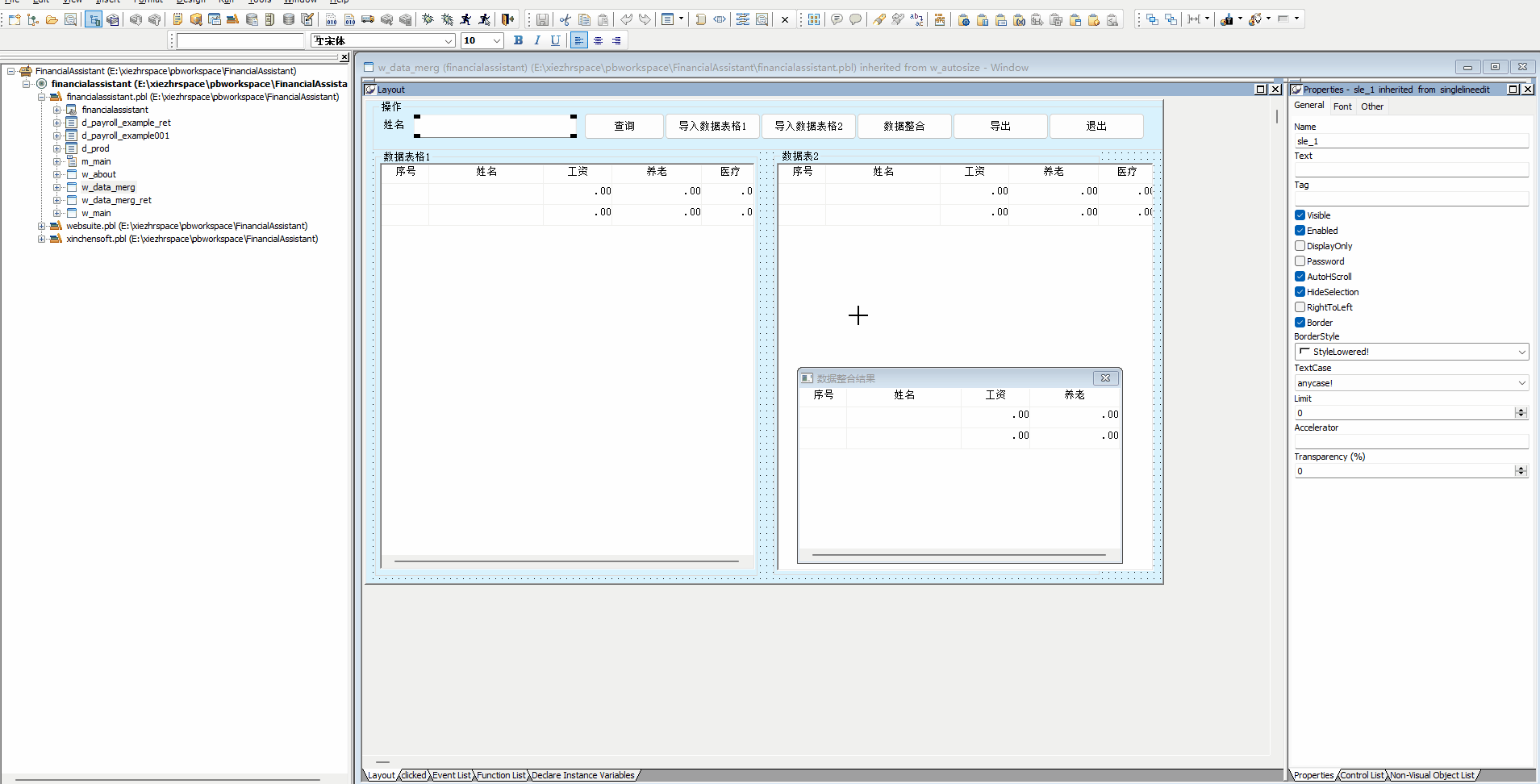The image size is (1540, 784).
Task: Switch to the Other properties tab
Action: click(1372, 106)
